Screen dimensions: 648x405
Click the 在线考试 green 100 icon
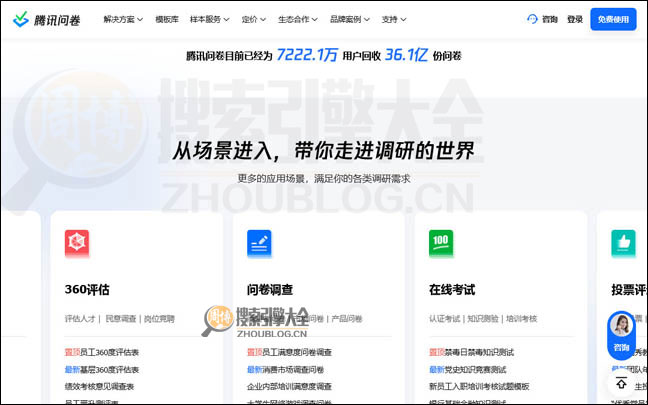[441, 242]
